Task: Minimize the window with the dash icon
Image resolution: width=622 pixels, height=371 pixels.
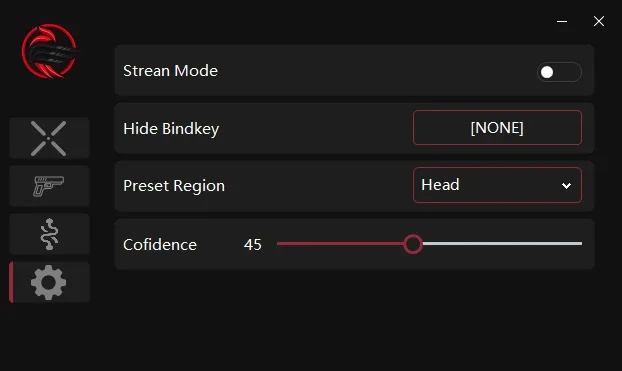Action: pyautogui.click(x=562, y=21)
